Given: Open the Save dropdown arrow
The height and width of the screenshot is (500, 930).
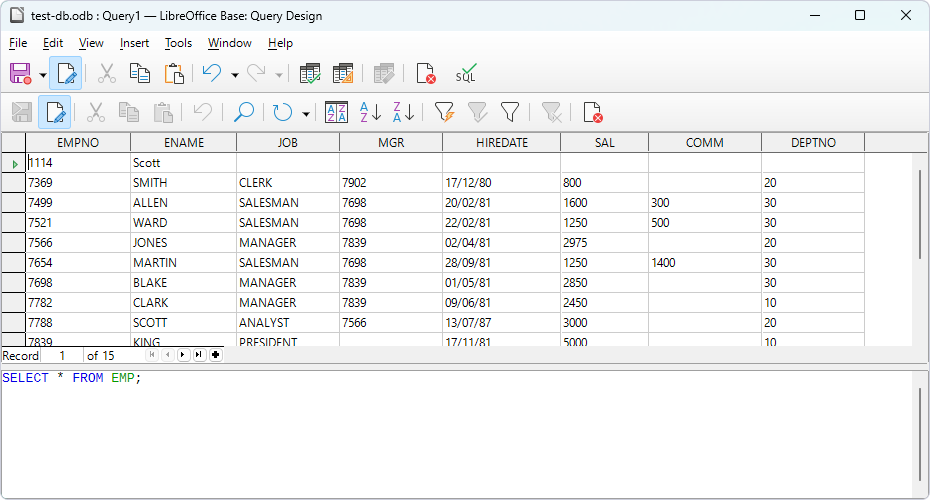Looking at the screenshot, I should pyautogui.click(x=43, y=75).
